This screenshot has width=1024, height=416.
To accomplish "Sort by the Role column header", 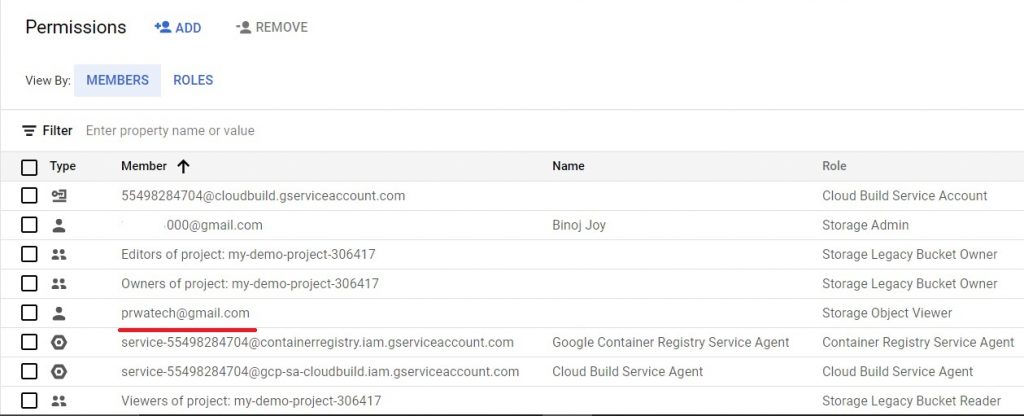I will [x=834, y=166].
